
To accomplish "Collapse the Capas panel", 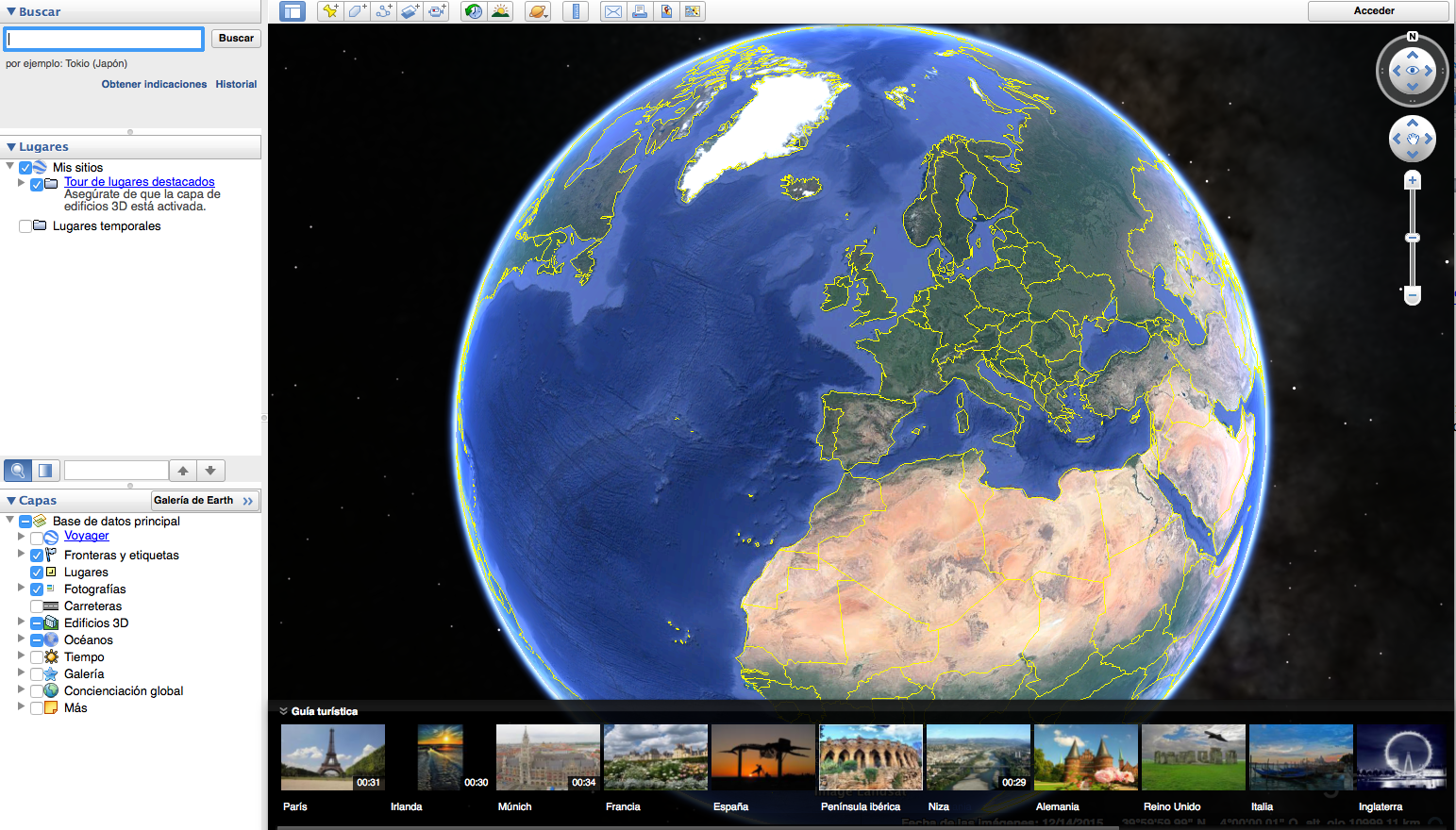I will (11, 501).
